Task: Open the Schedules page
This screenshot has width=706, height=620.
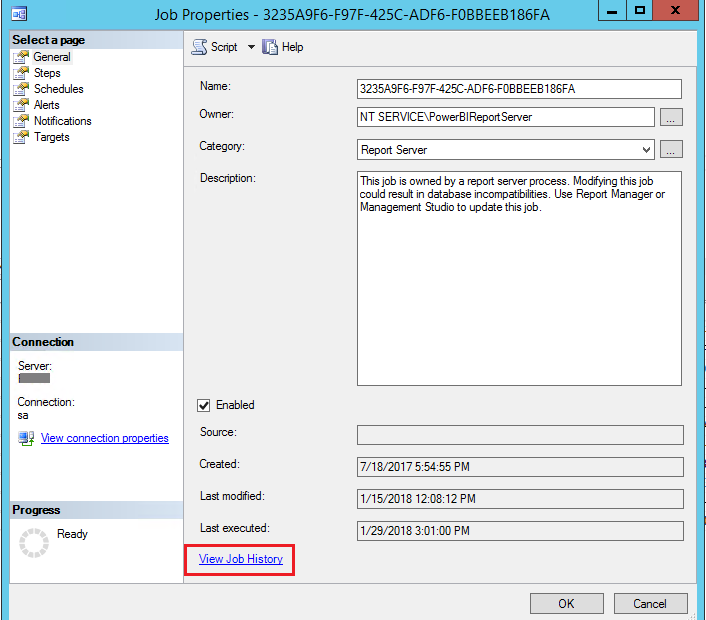Action: pos(59,89)
